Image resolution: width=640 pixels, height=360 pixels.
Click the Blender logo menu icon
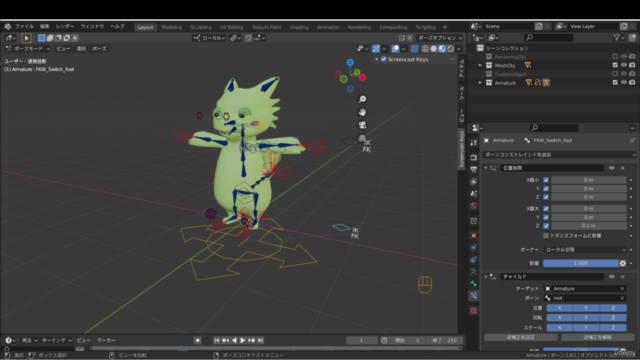[x=7, y=27]
